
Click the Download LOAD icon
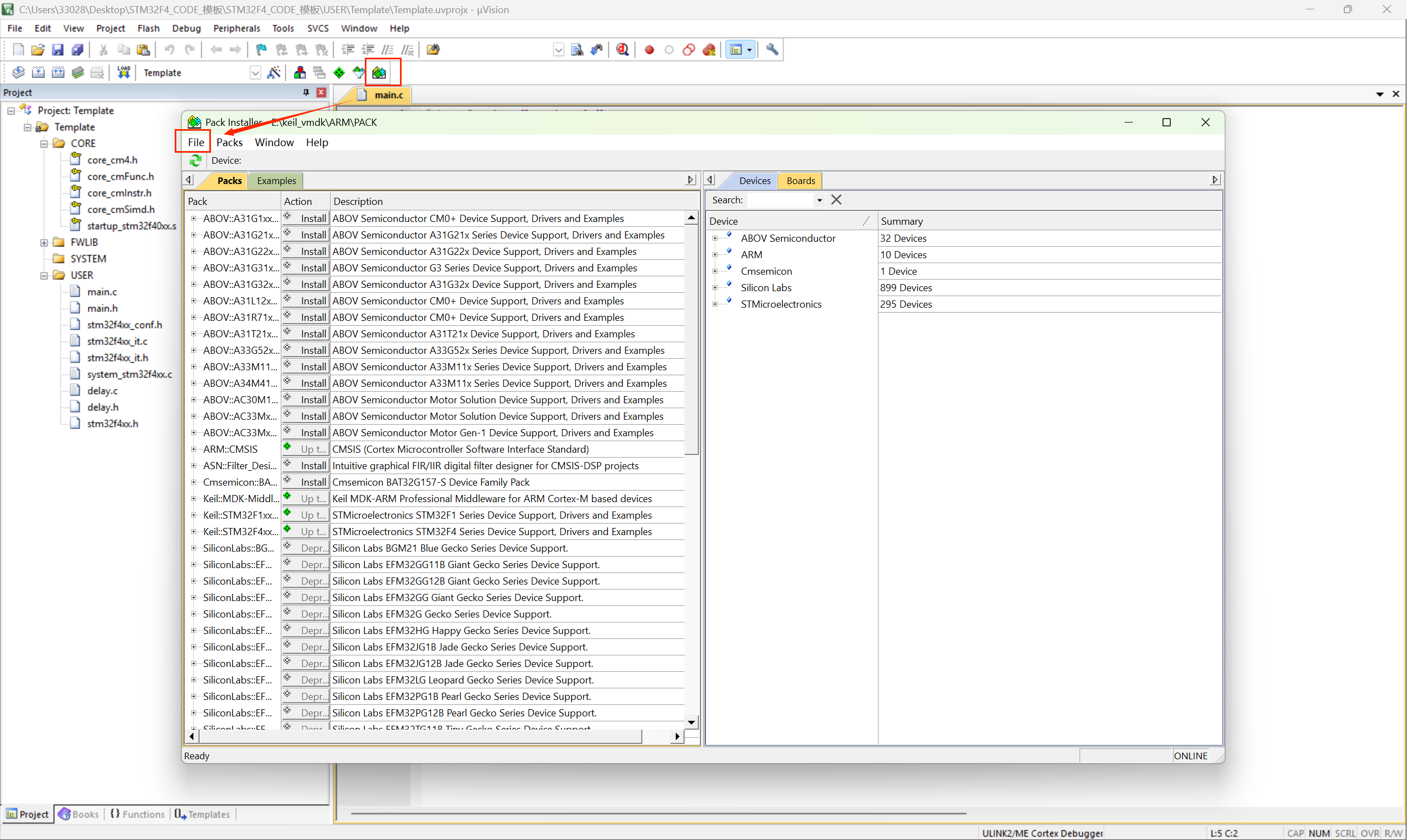coord(124,73)
